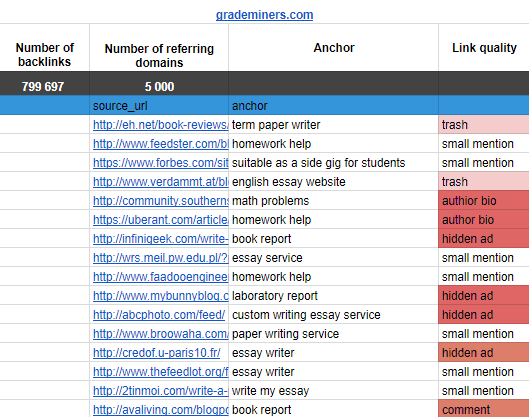Open the community.southern source URL
529x417 pixels.
pyautogui.click(x=161, y=201)
